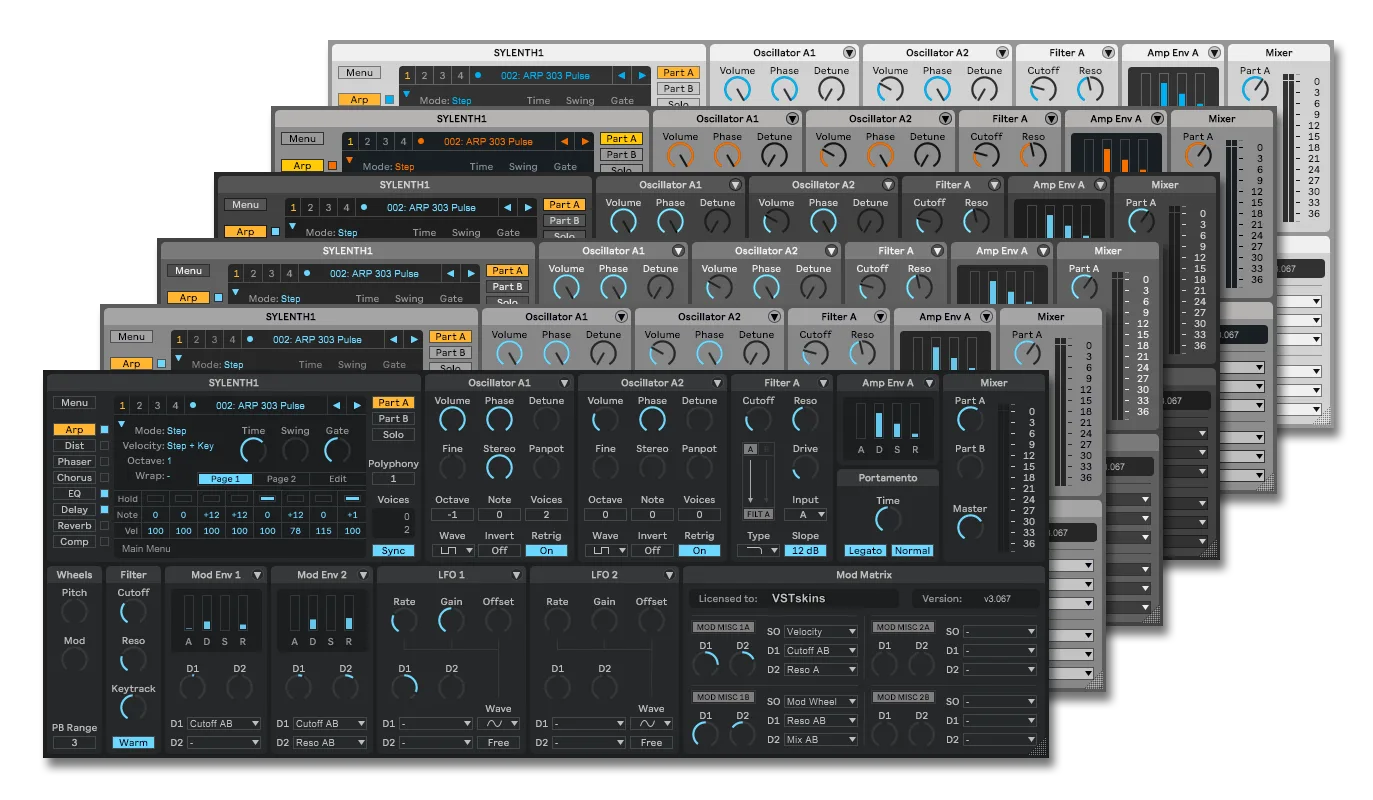Click the Wheels Pitch knob
Screen dimensions: 1373x800
(75, 612)
